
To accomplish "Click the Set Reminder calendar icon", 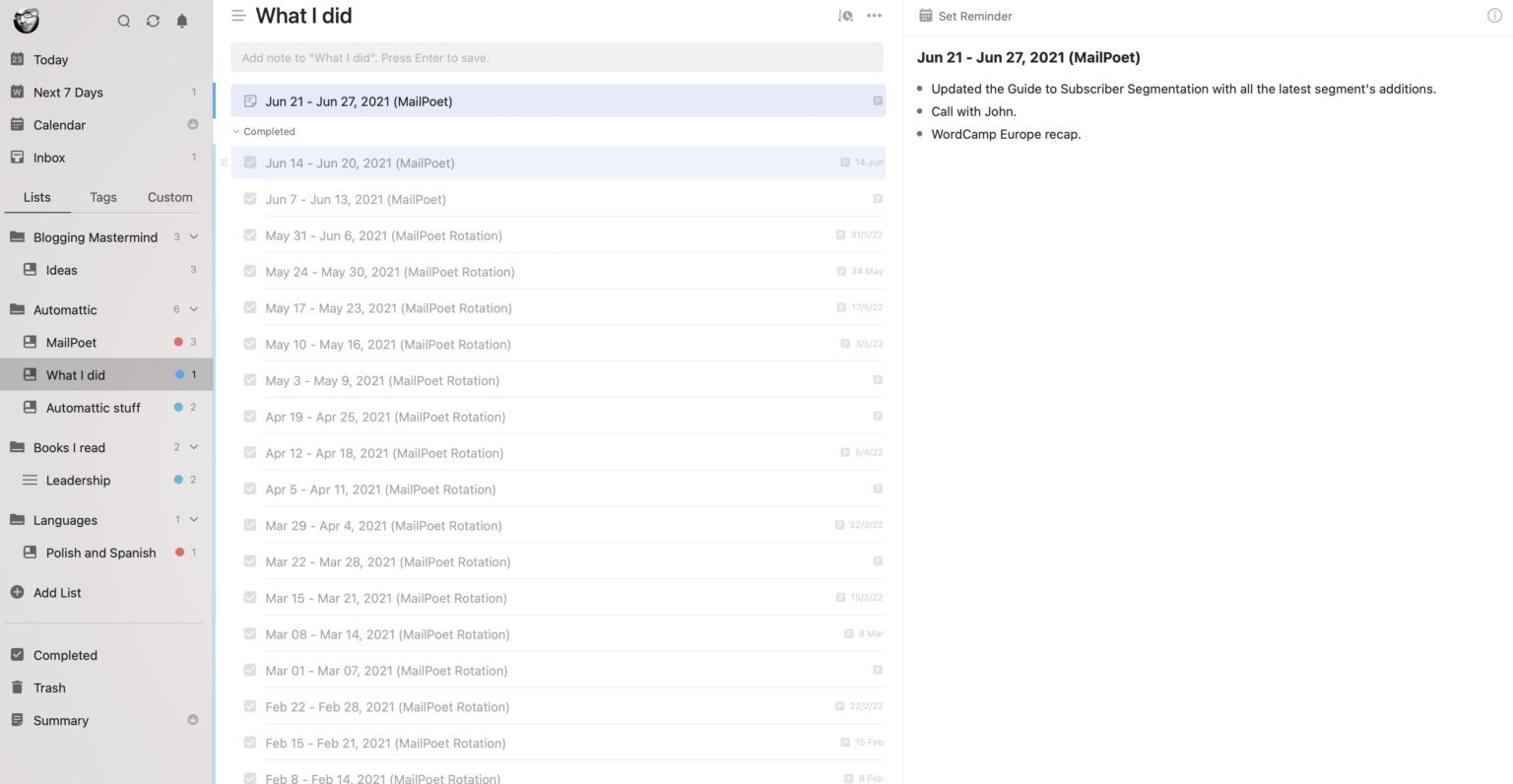I will click(x=925, y=16).
